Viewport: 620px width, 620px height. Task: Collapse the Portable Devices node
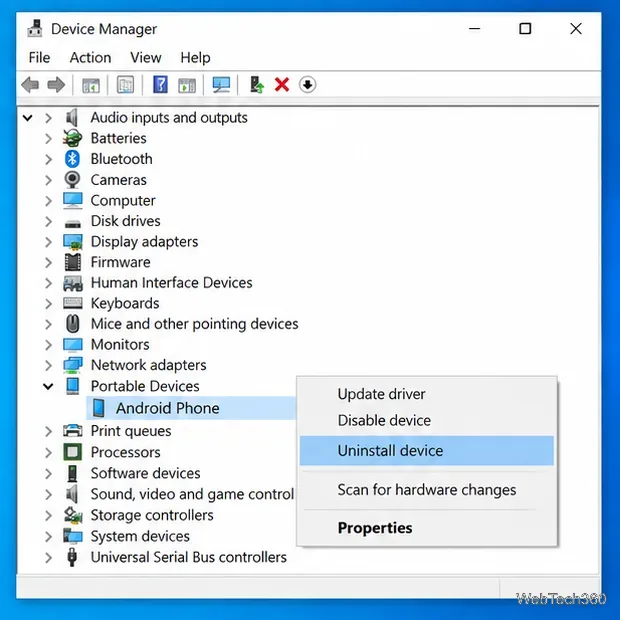point(48,386)
